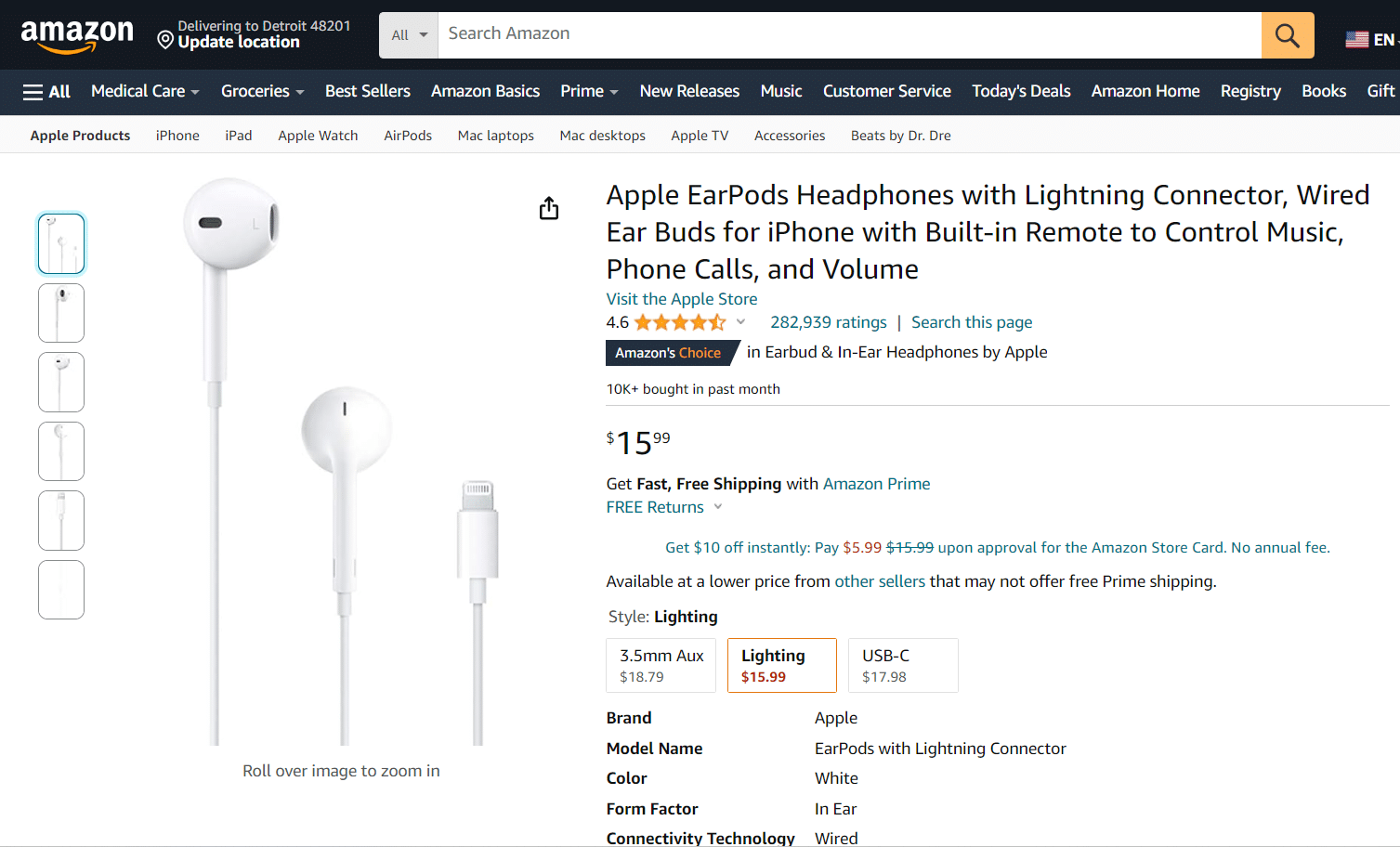
Task: Open the 282,939 ratings link
Action: [828, 322]
